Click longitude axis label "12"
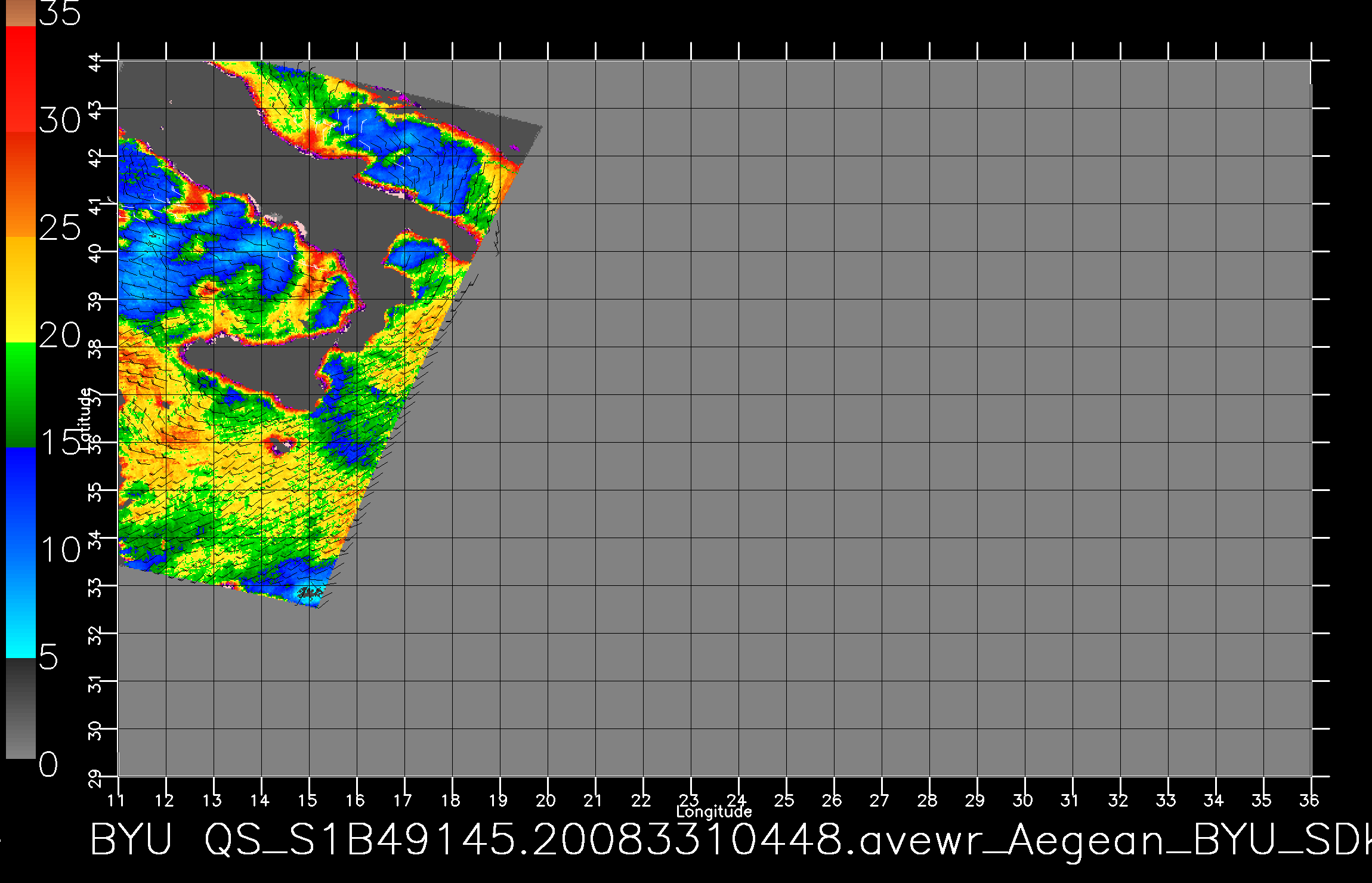 164,800
